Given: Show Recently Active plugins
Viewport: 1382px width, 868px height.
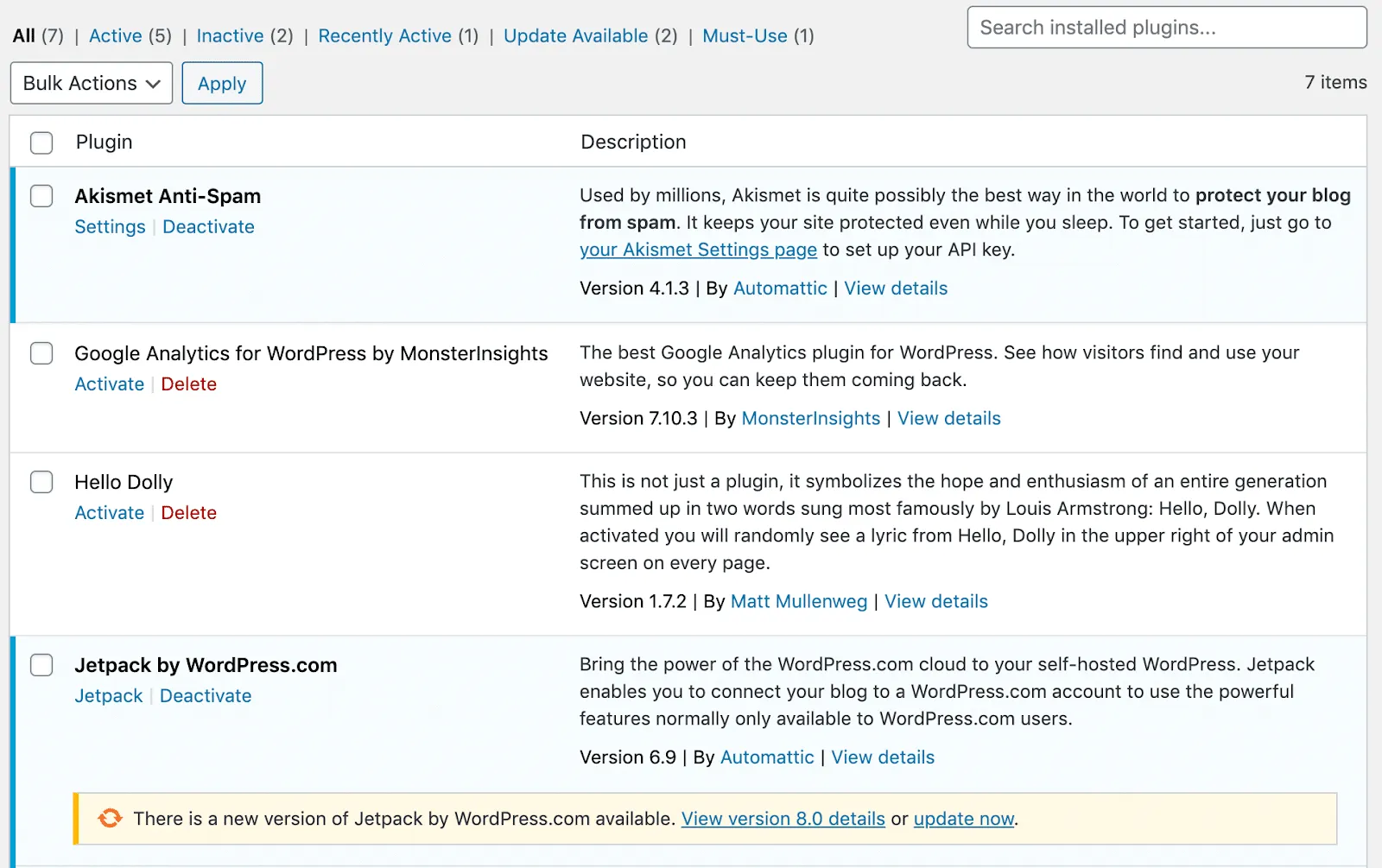Looking at the screenshot, I should (x=385, y=35).
